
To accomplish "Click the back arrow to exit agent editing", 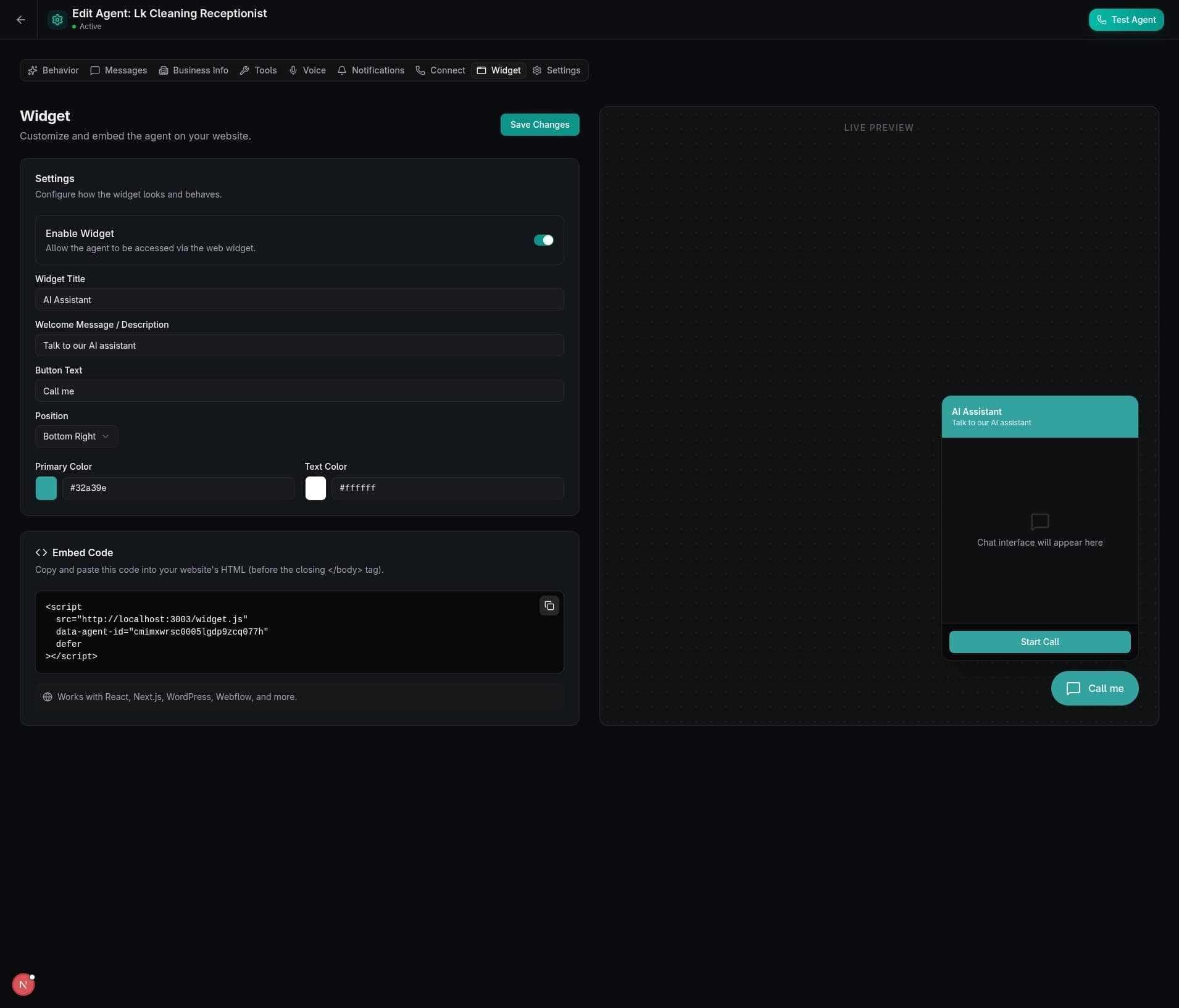I will (x=21, y=19).
